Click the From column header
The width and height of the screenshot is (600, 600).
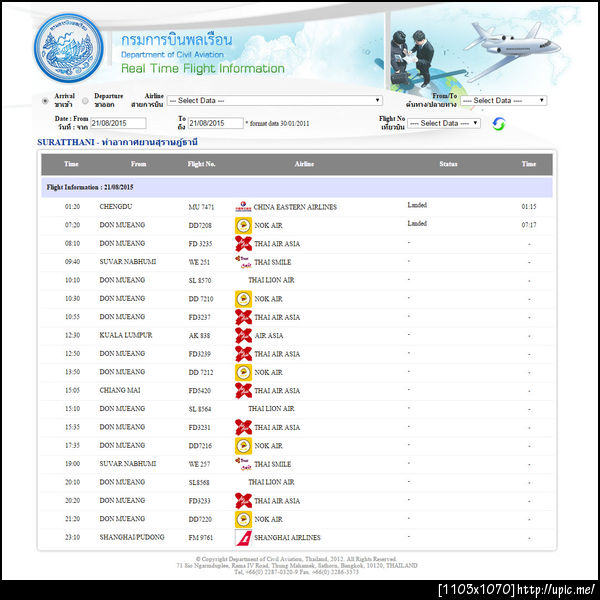click(x=139, y=164)
